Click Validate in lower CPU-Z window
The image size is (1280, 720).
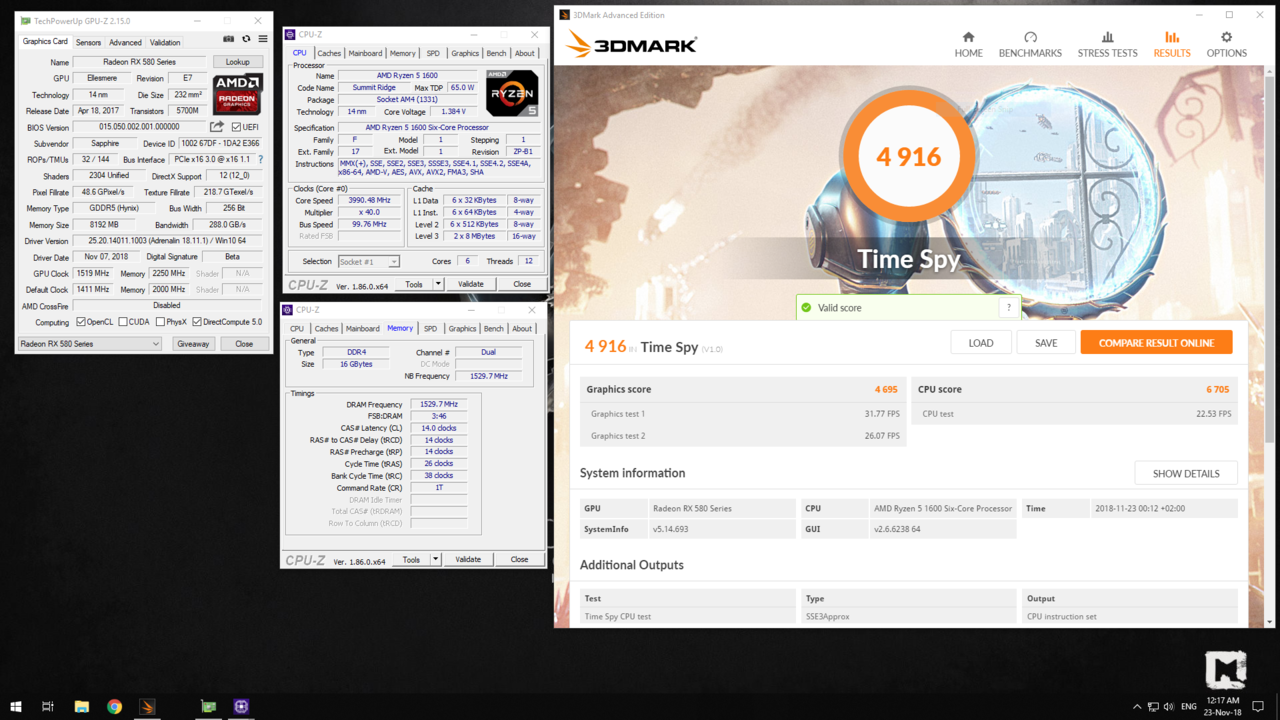pyautogui.click(x=468, y=560)
